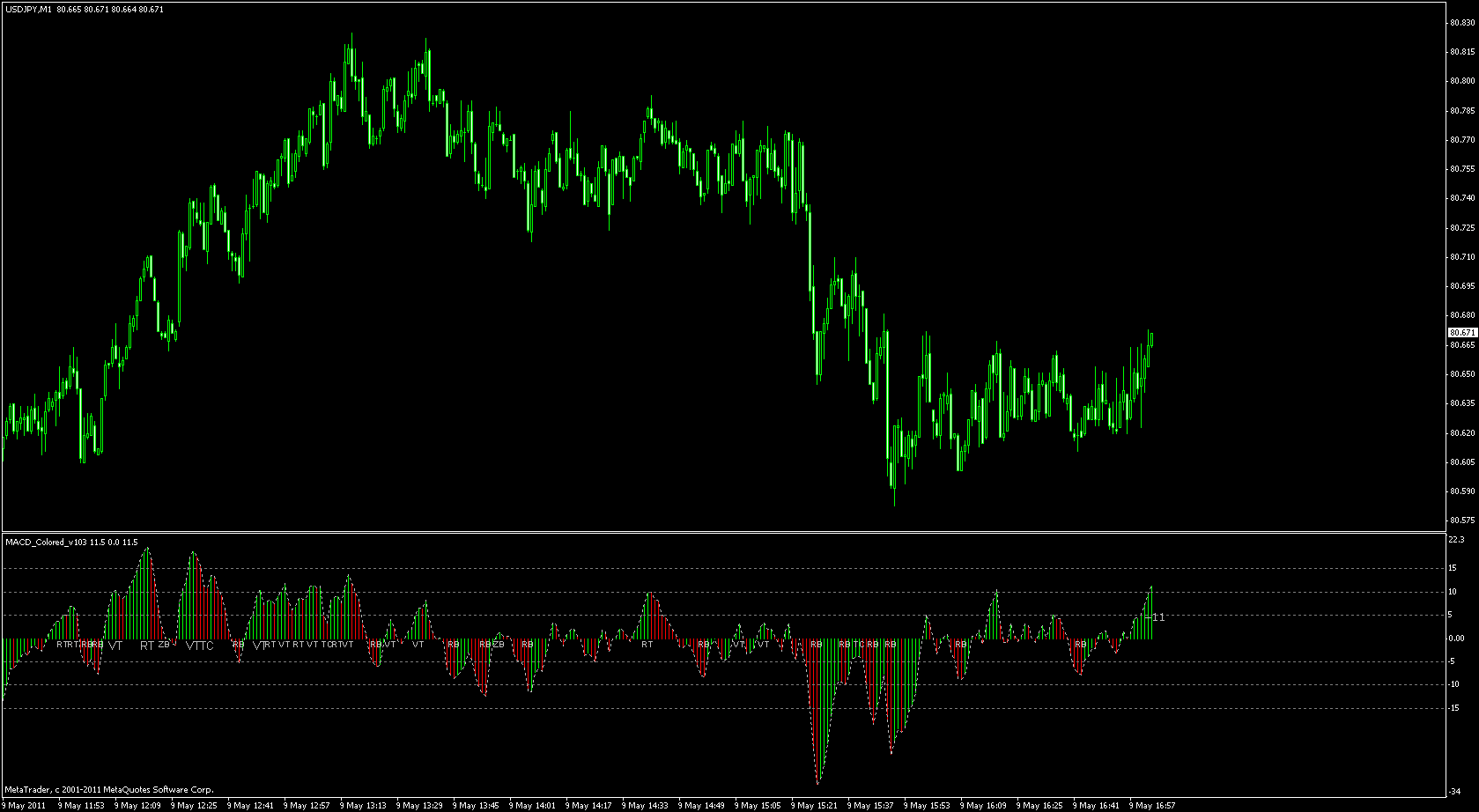Click the separator between chart and MACD pane

pos(722,532)
